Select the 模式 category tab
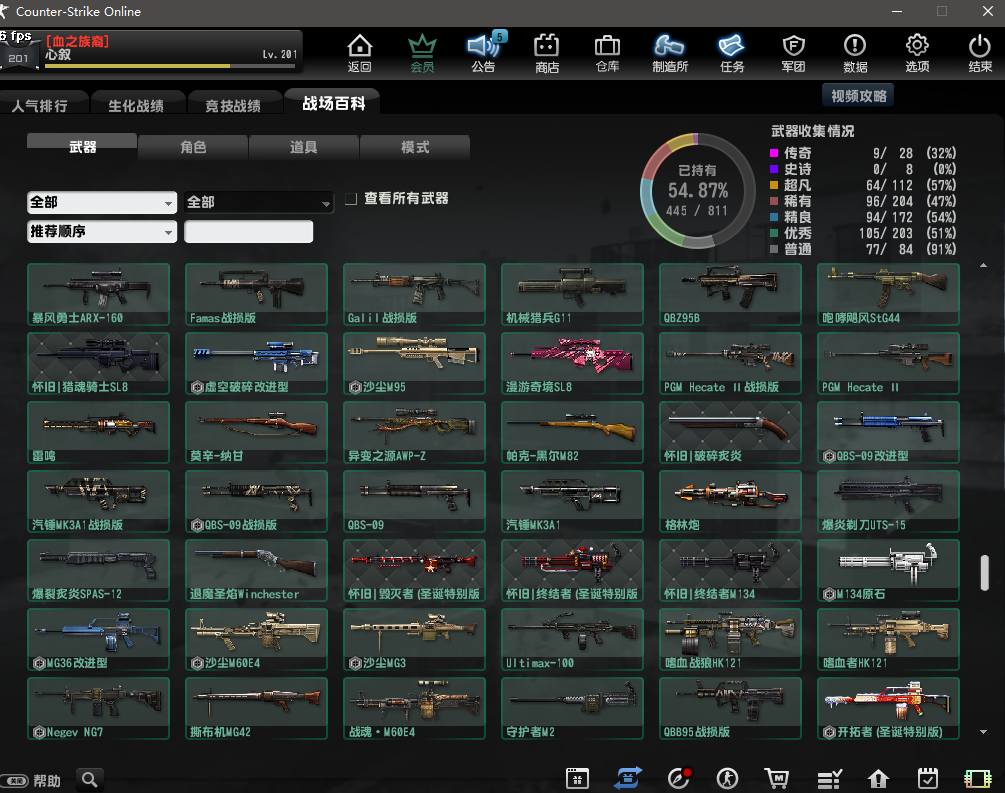This screenshot has height=793, width=1005. (x=415, y=147)
